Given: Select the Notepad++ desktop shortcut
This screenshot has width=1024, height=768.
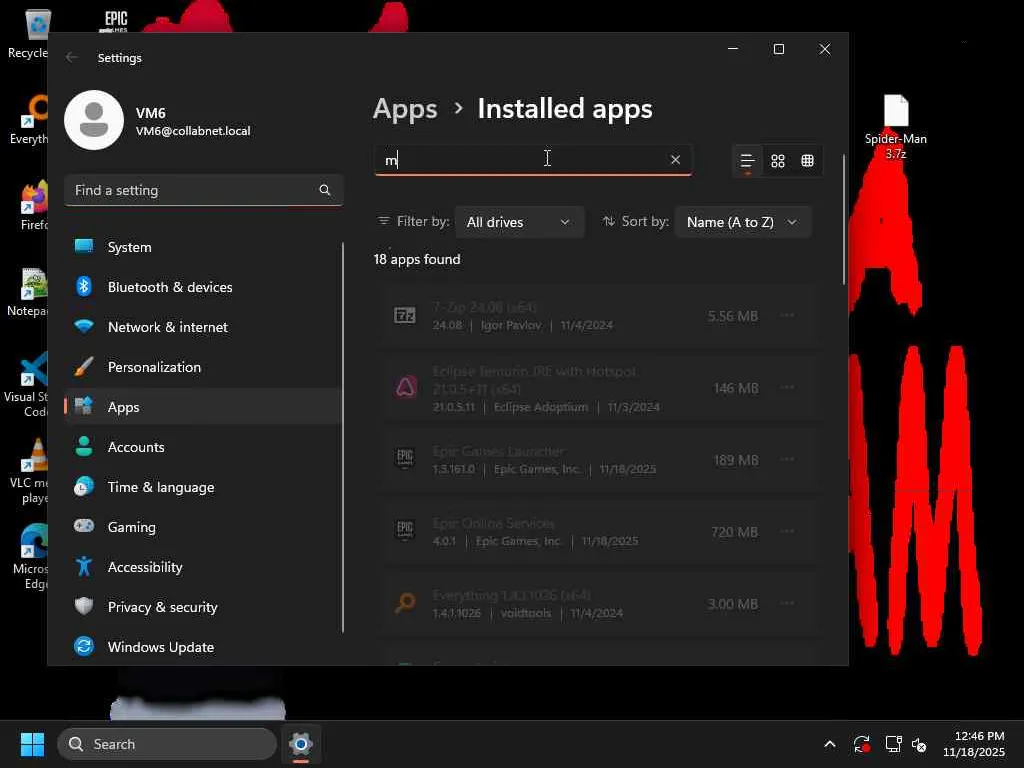Looking at the screenshot, I should [27, 293].
